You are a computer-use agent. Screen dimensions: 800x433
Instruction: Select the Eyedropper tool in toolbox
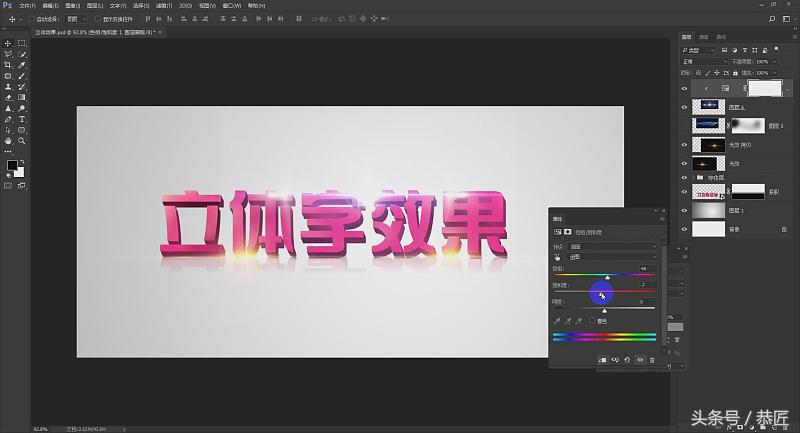coord(21,65)
